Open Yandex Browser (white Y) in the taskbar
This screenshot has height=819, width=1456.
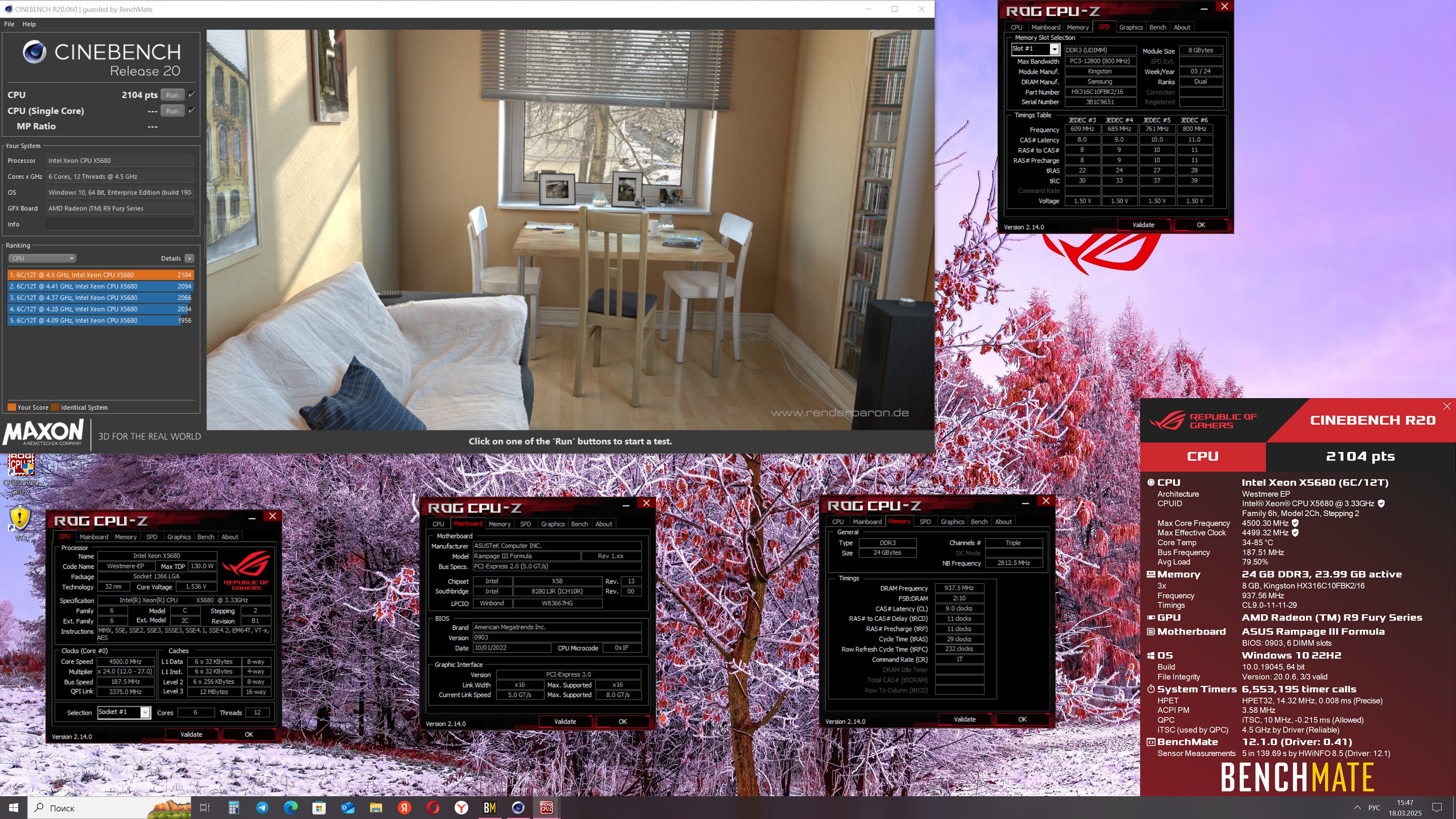462,808
